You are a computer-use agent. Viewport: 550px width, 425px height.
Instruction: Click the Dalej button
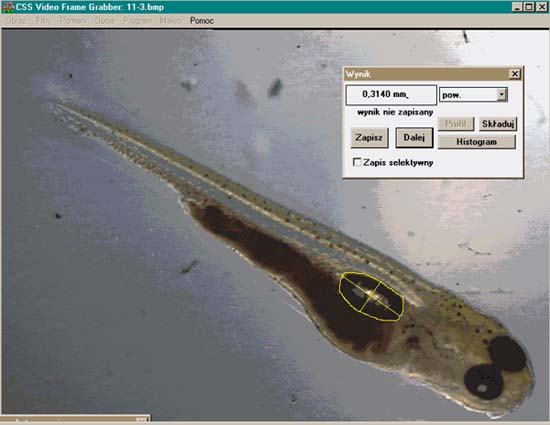(414, 137)
